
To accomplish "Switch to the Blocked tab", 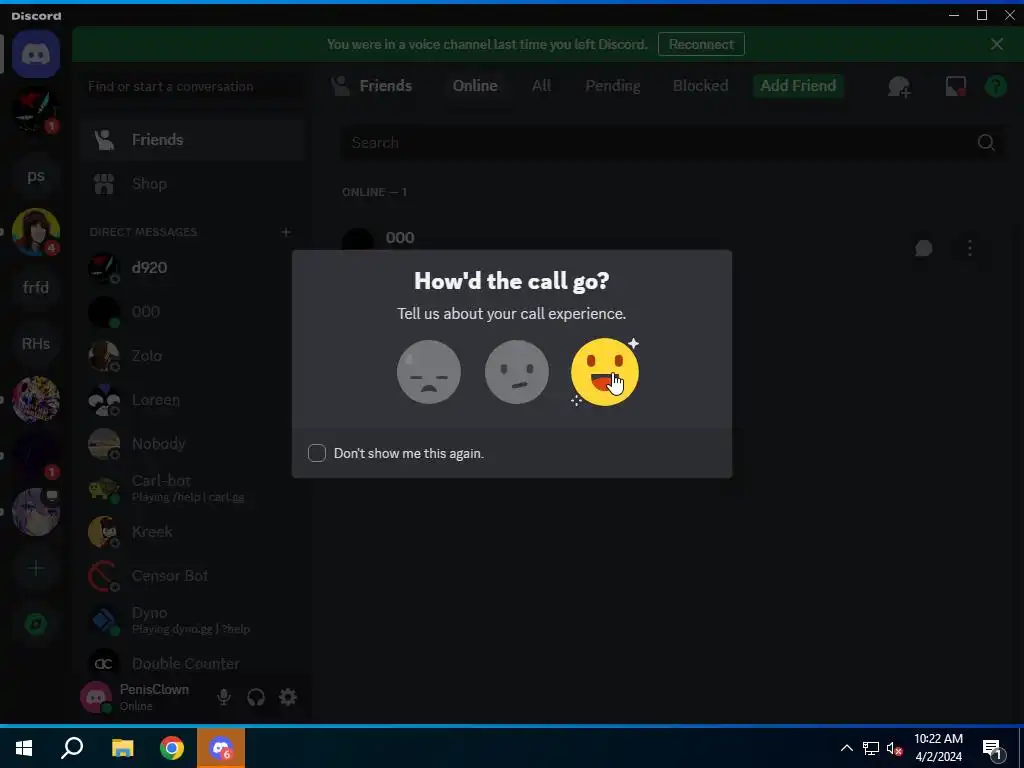I will 700,86.
